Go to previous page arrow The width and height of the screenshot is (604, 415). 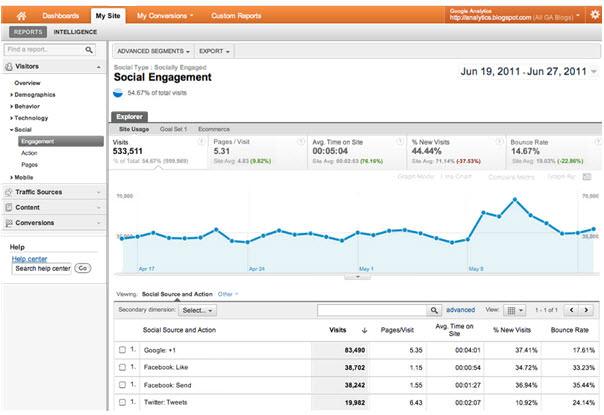(x=571, y=310)
